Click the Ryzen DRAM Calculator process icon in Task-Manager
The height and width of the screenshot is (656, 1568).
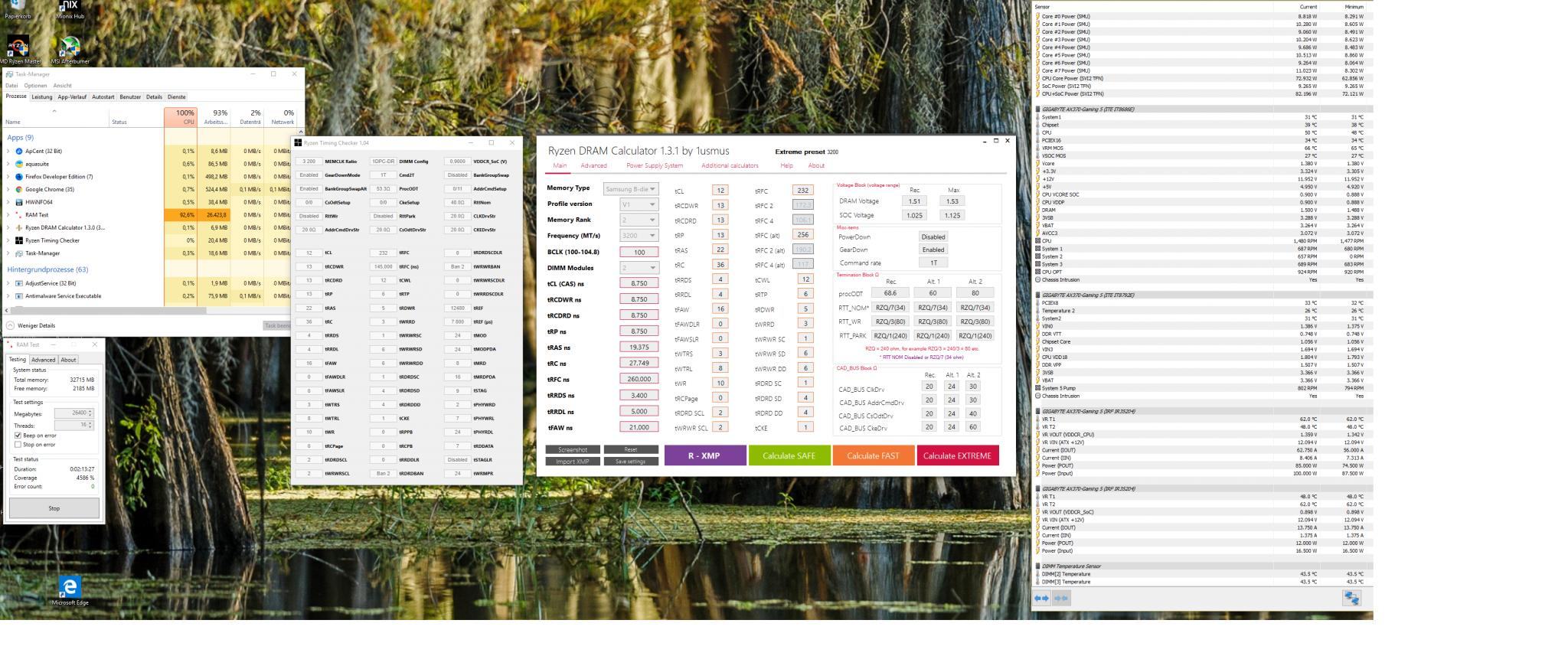click(x=19, y=227)
